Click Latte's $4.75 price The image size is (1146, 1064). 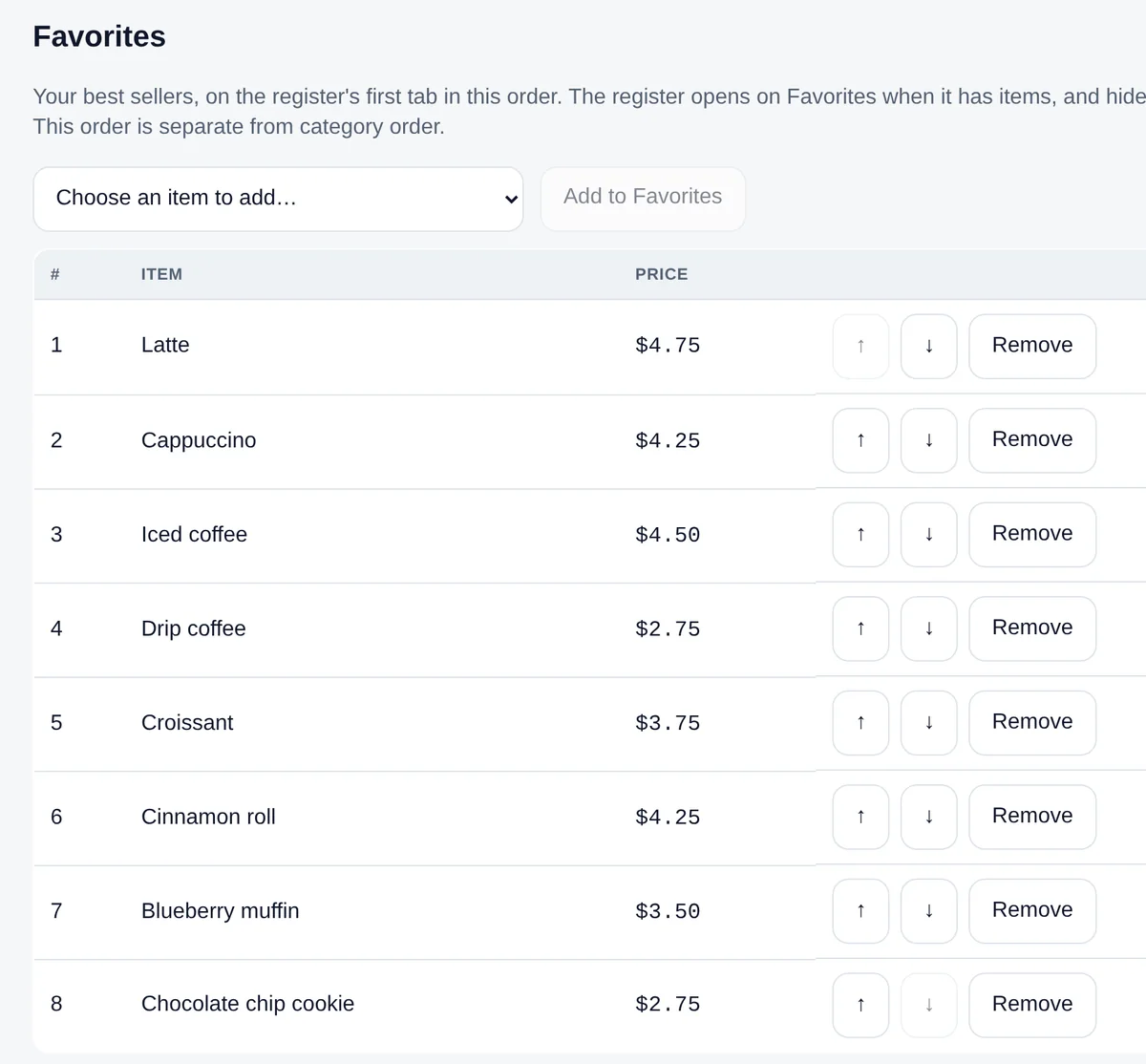[668, 346]
